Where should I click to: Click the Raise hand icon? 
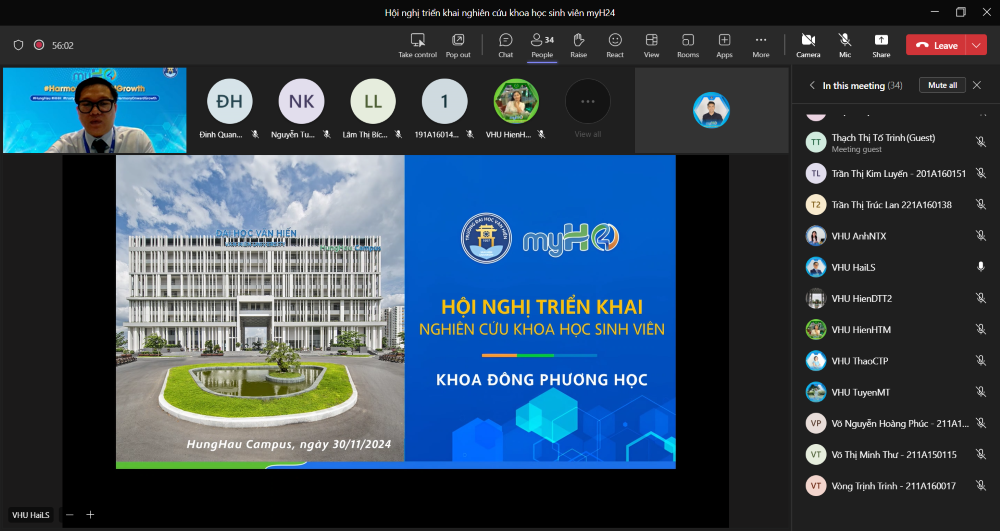coord(578,40)
